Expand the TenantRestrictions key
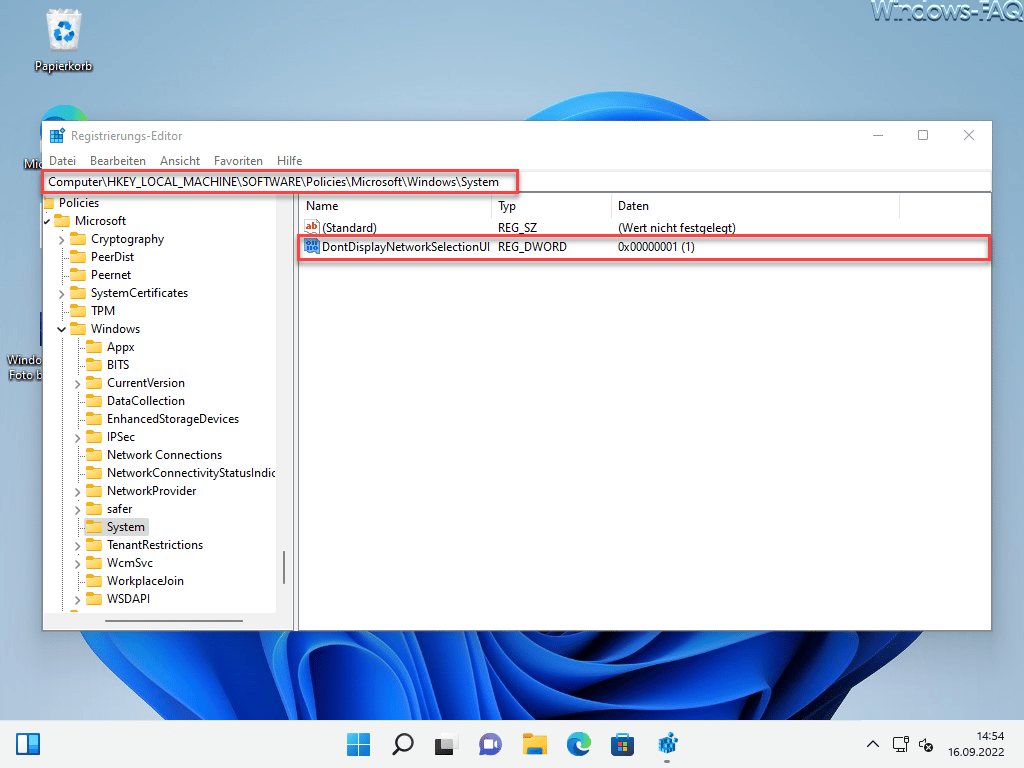Screen dimensions: 1024x768 point(78,546)
